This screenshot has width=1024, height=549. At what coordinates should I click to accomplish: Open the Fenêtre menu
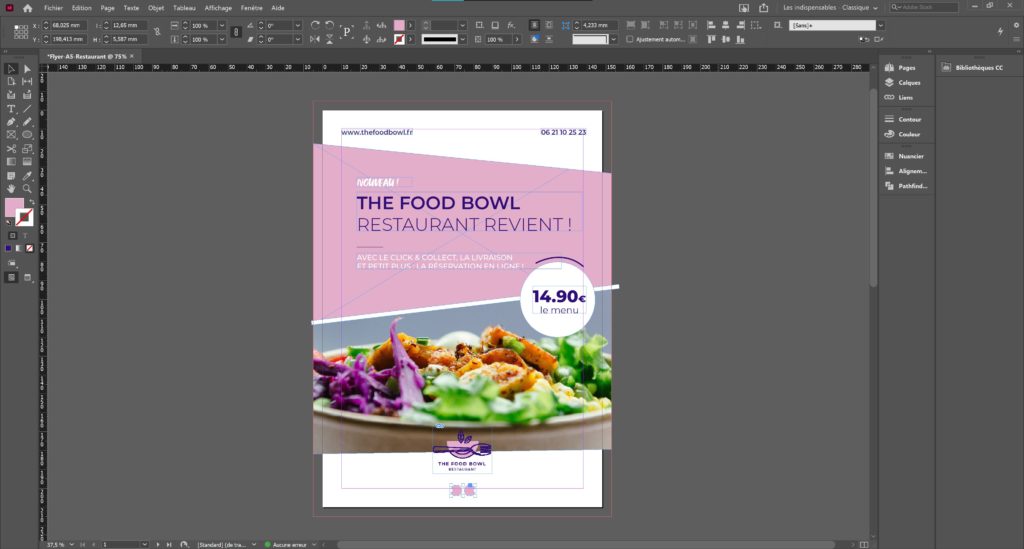pos(251,8)
